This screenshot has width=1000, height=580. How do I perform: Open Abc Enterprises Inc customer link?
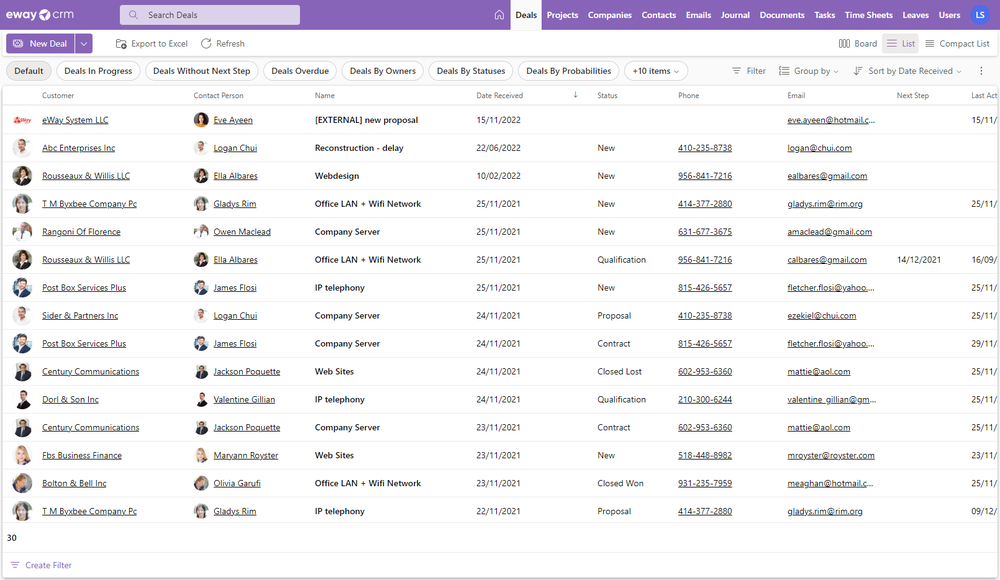coord(78,148)
